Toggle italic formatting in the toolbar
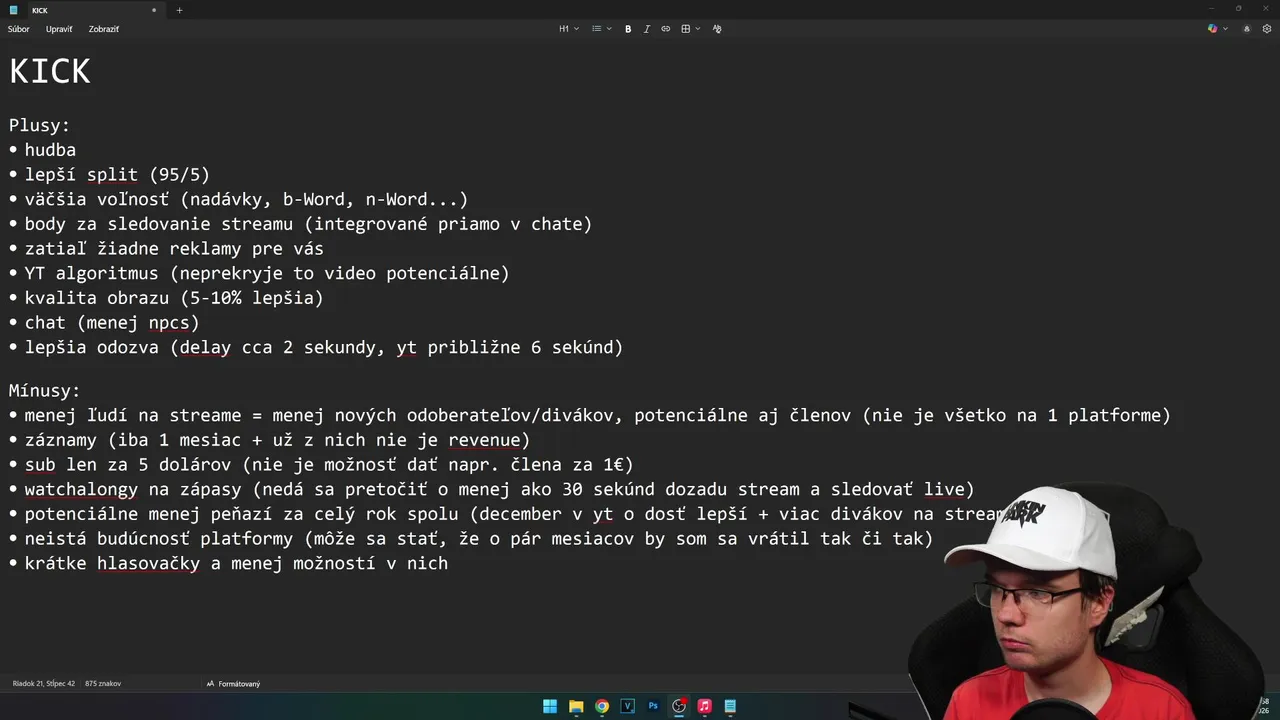Screen dimensions: 1280x720 (647, 29)
